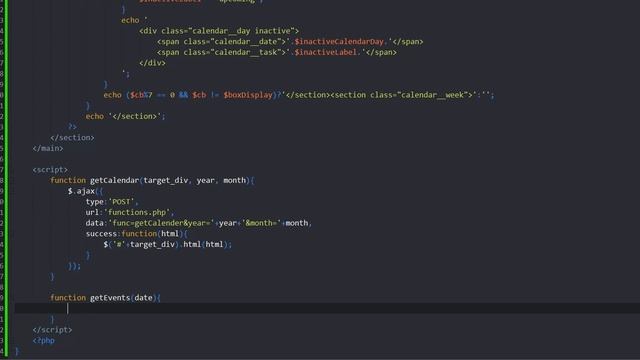The width and height of the screenshot is (640, 360).
Task: Click the .html(html) call
Action: [x=205, y=244]
